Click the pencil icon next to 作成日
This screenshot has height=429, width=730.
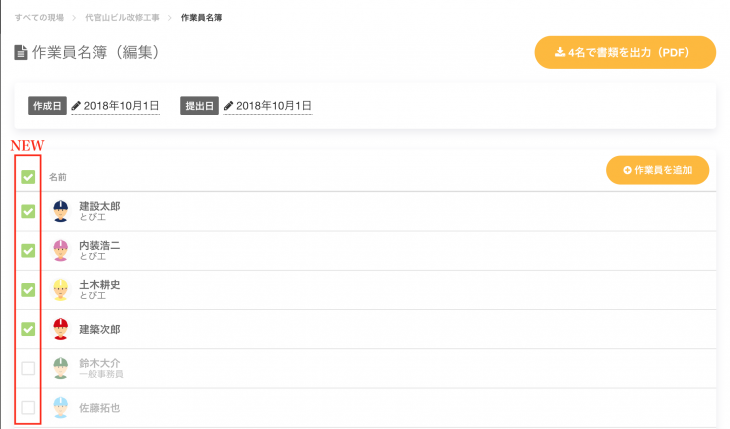(x=76, y=106)
